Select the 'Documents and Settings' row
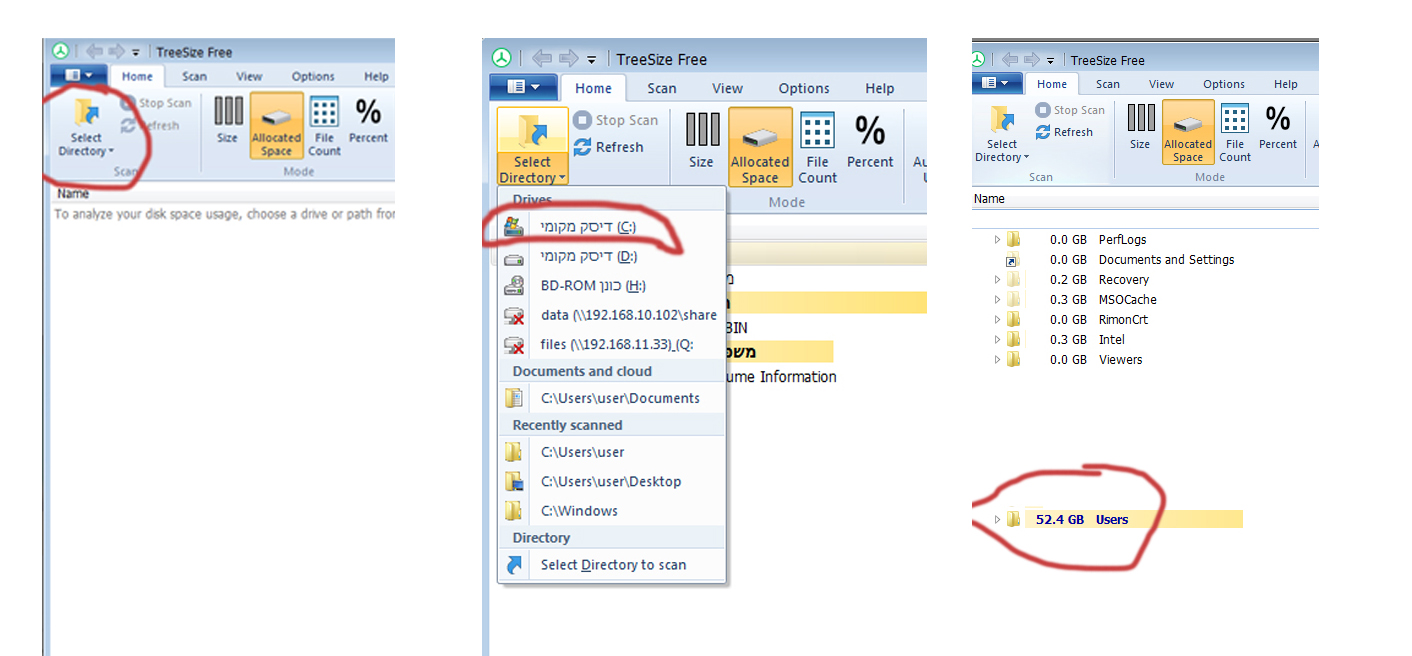Viewport: 1412px width, 656px height. tap(1120, 260)
